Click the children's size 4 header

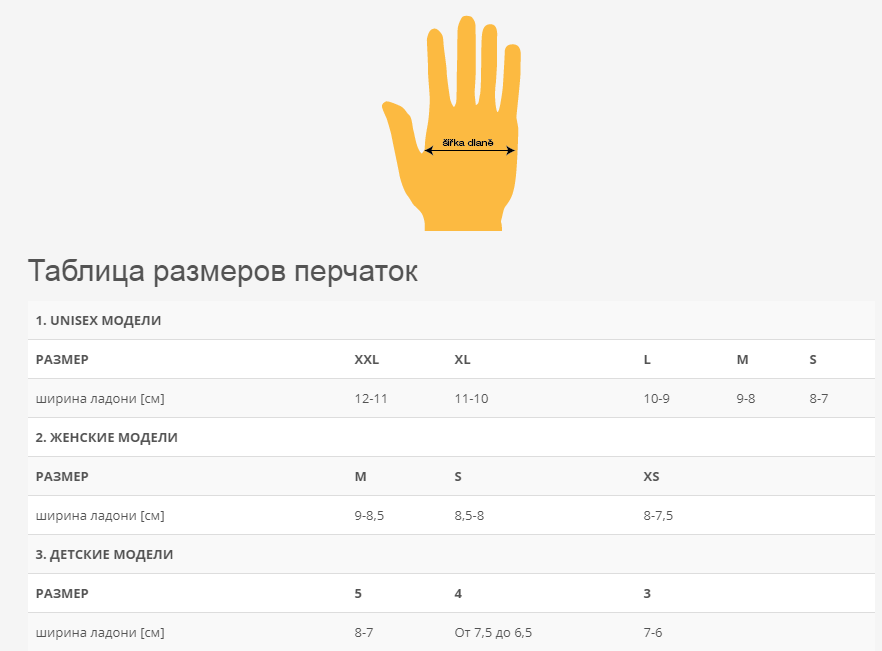(458, 594)
